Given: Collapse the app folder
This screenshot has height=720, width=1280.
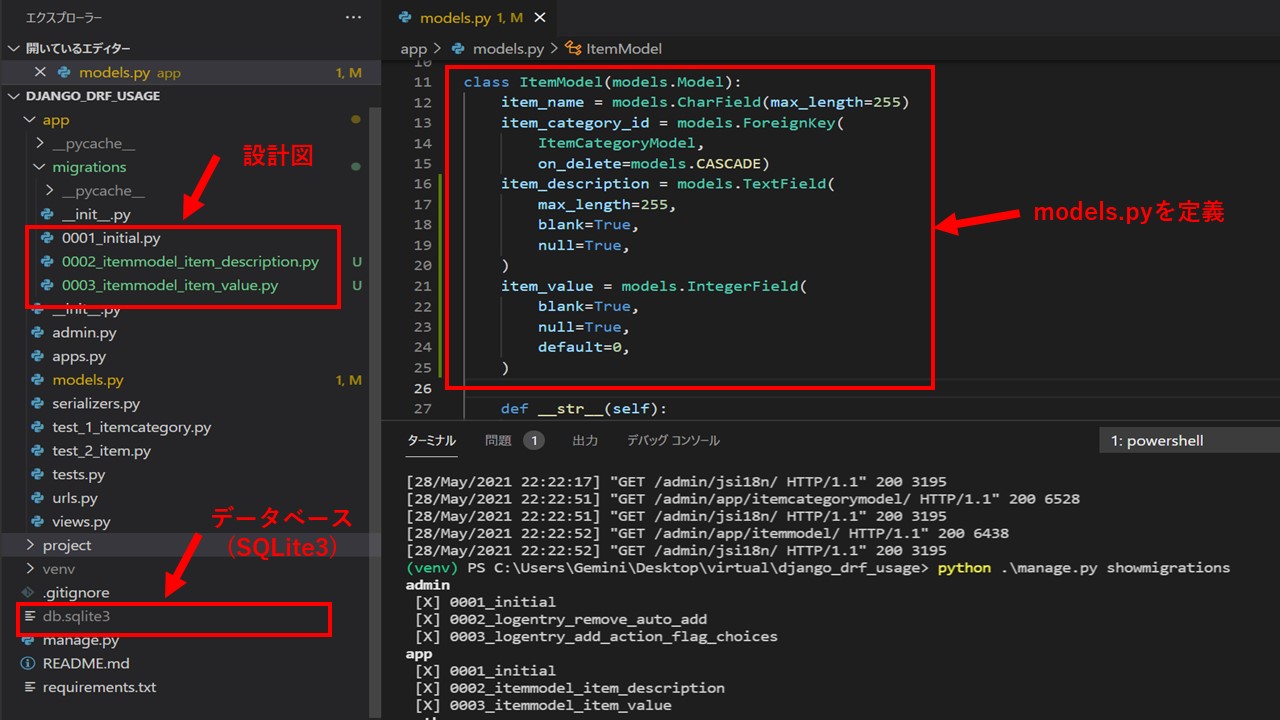Looking at the screenshot, I should (x=28, y=120).
